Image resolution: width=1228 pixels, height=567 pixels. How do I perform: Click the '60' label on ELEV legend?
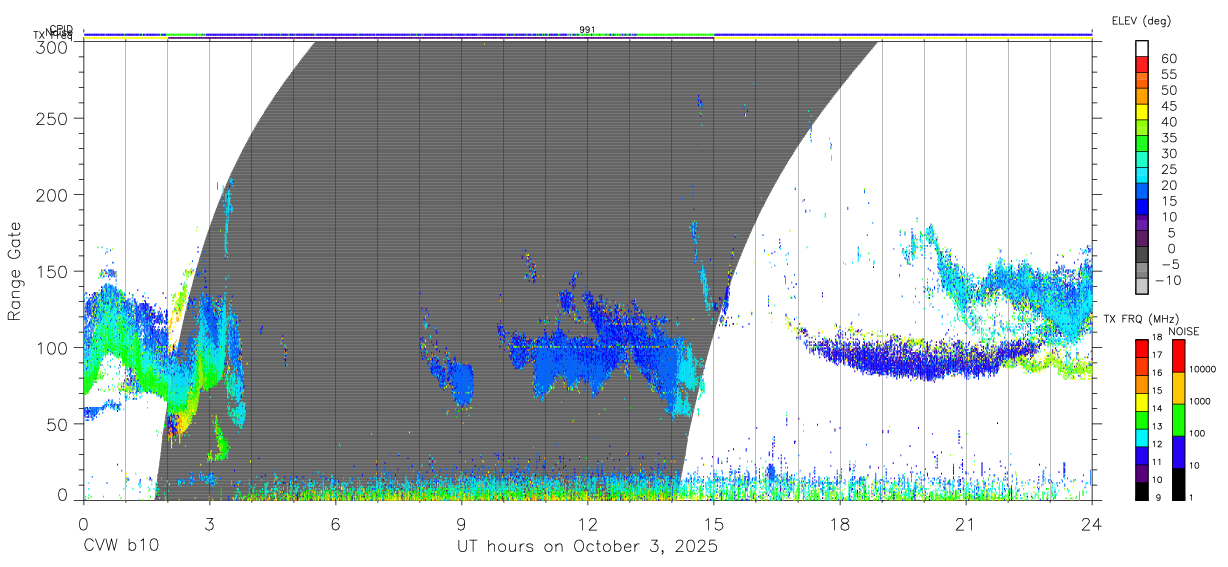[1169, 59]
